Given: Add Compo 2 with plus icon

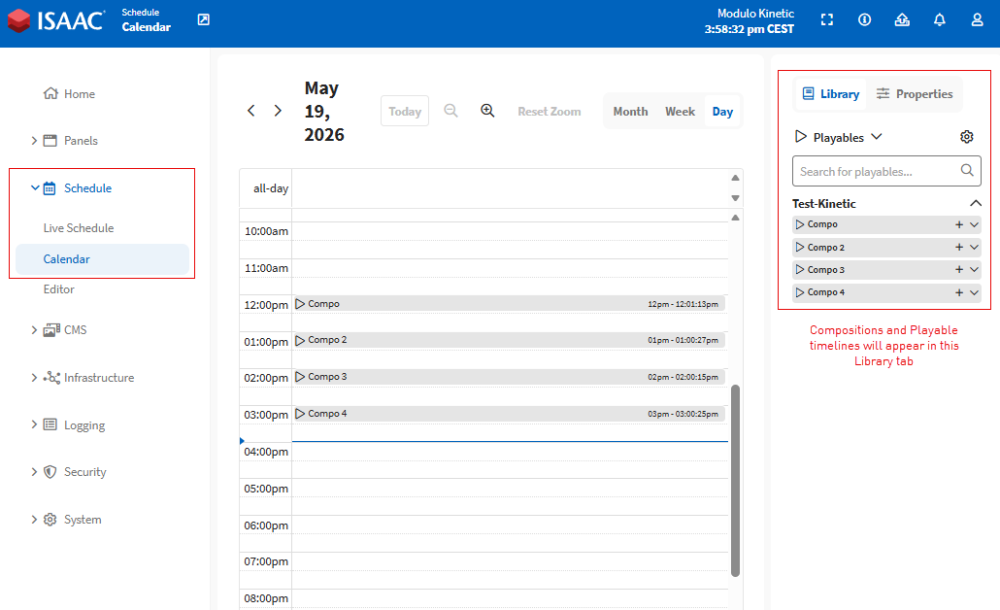Looking at the screenshot, I should pyautogui.click(x=959, y=247).
